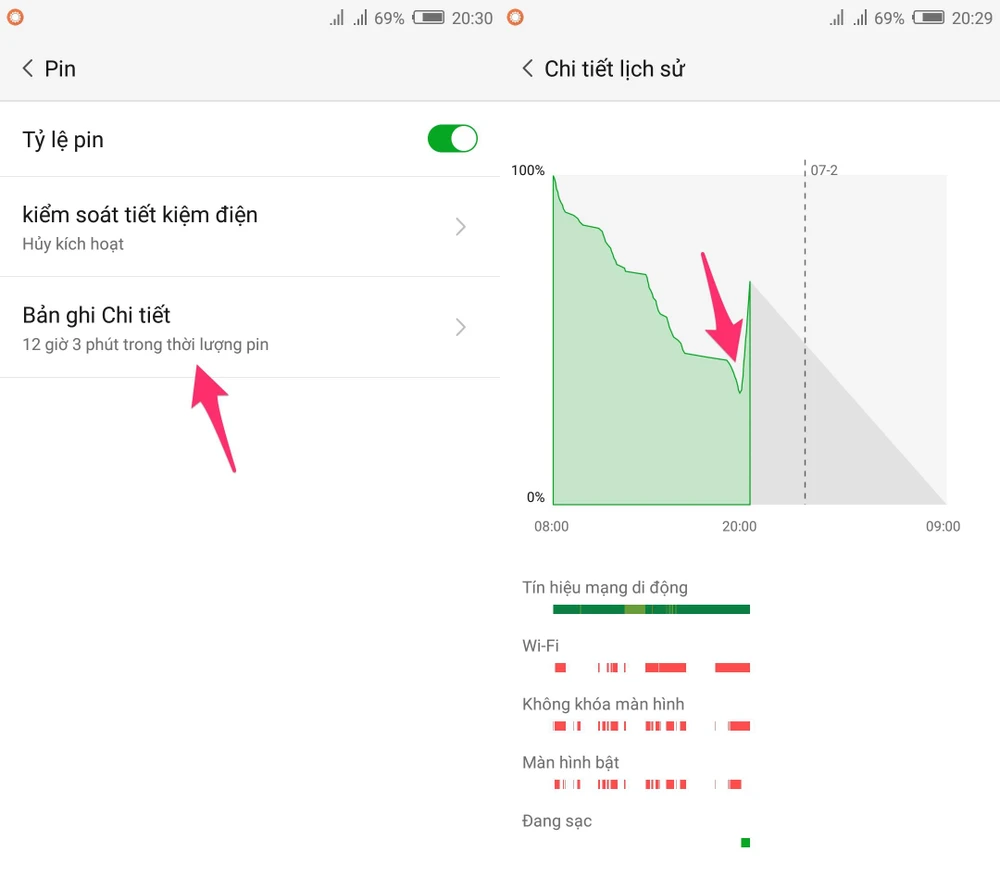The width and height of the screenshot is (1000, 889).
Task: Expand Bản ghi Chi tiết chevron
Action: pos(460,327)
